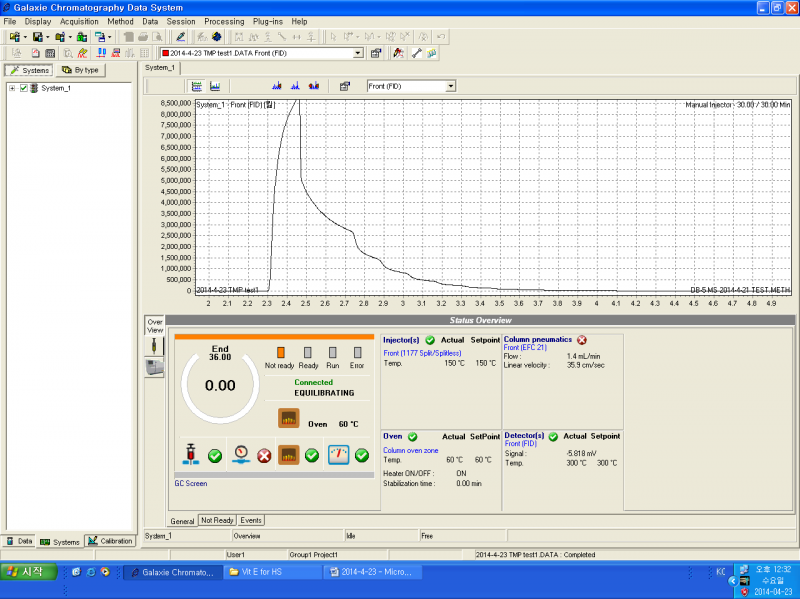
Task: Toggle the System_1 checkbox in tree
Action: pyautogui.click(x=24, y=88)
